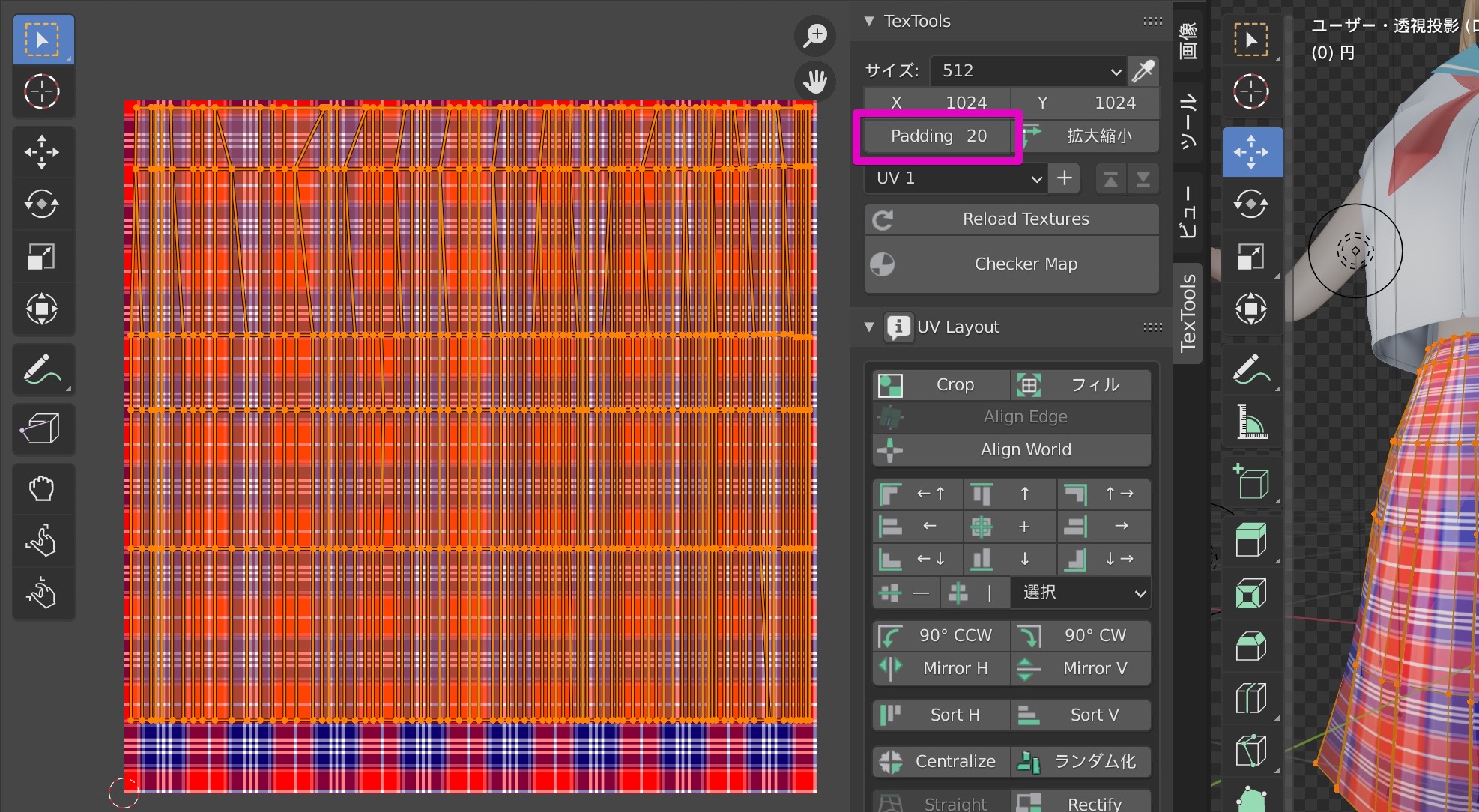Select the Grab tool at the toolbar bottom
This screenshot has width=1479, height=812.
pos(43,488)
